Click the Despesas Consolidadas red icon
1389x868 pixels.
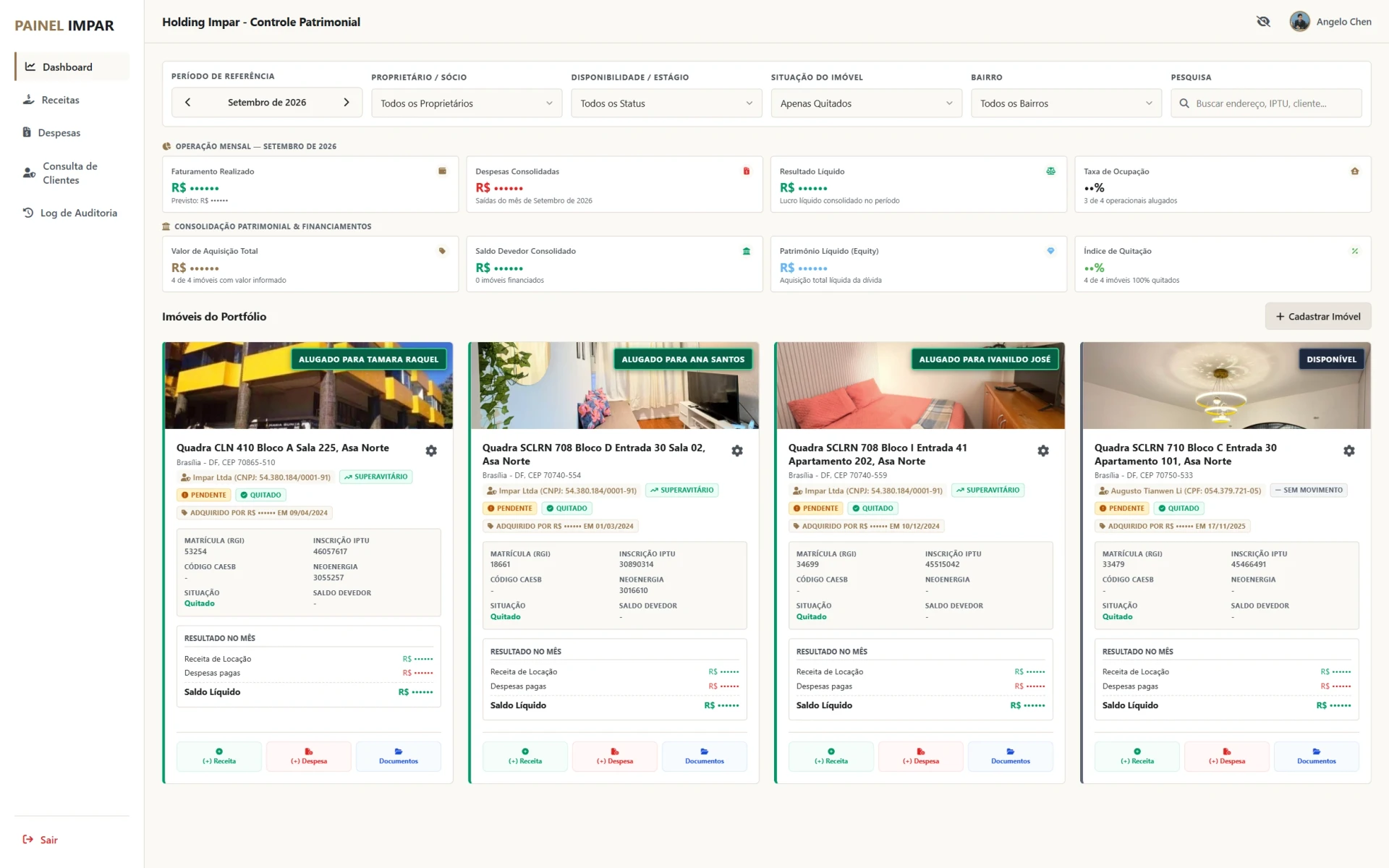pos(747,171)
